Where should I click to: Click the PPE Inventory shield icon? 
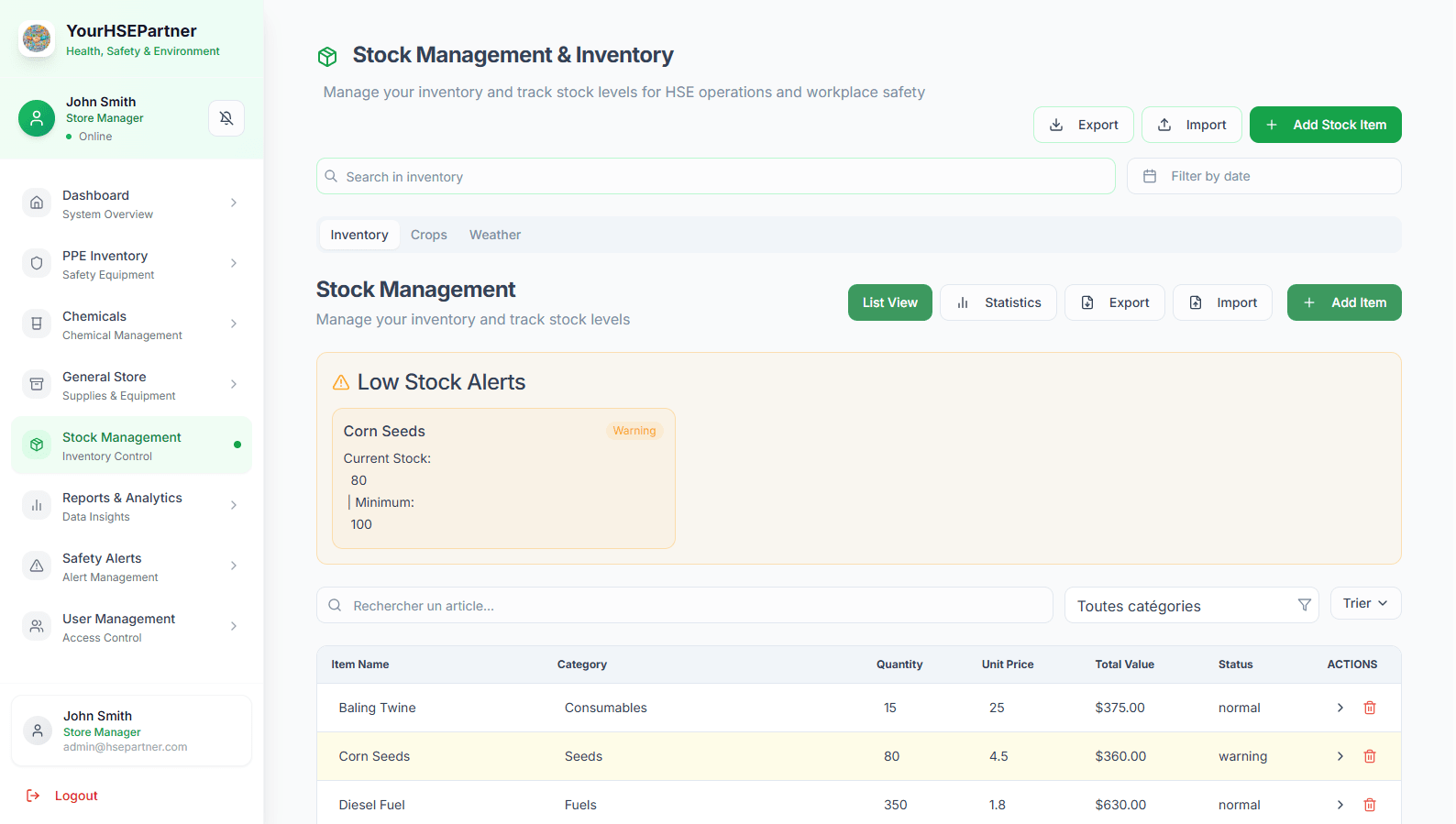point(37,263)
